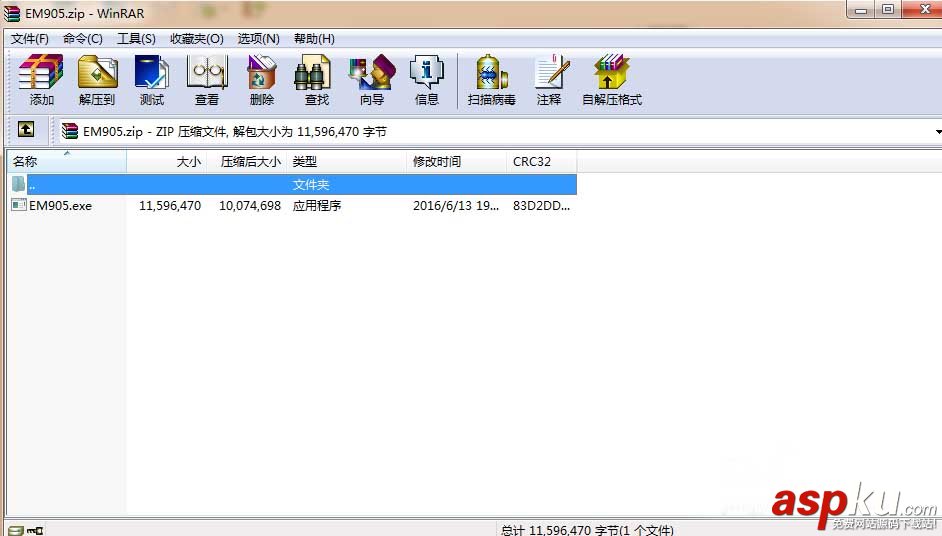The width and height of the screenshot is (942, 536).
Task: Click the 2016/6/13 modified date cell
Action: (456, 206)
